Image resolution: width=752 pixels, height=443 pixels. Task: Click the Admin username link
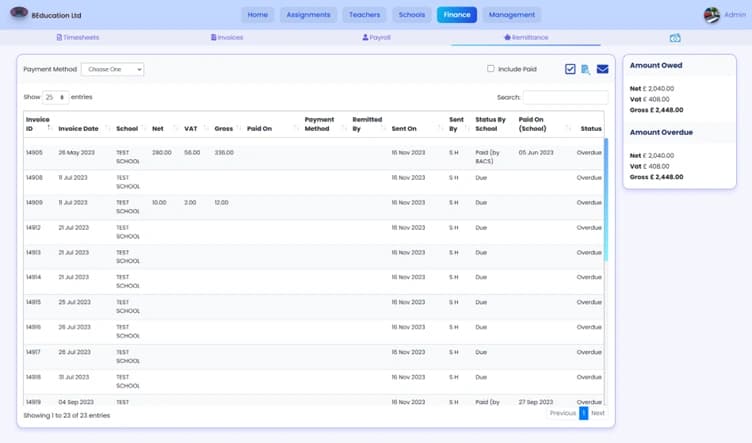(x=735, y=15)
